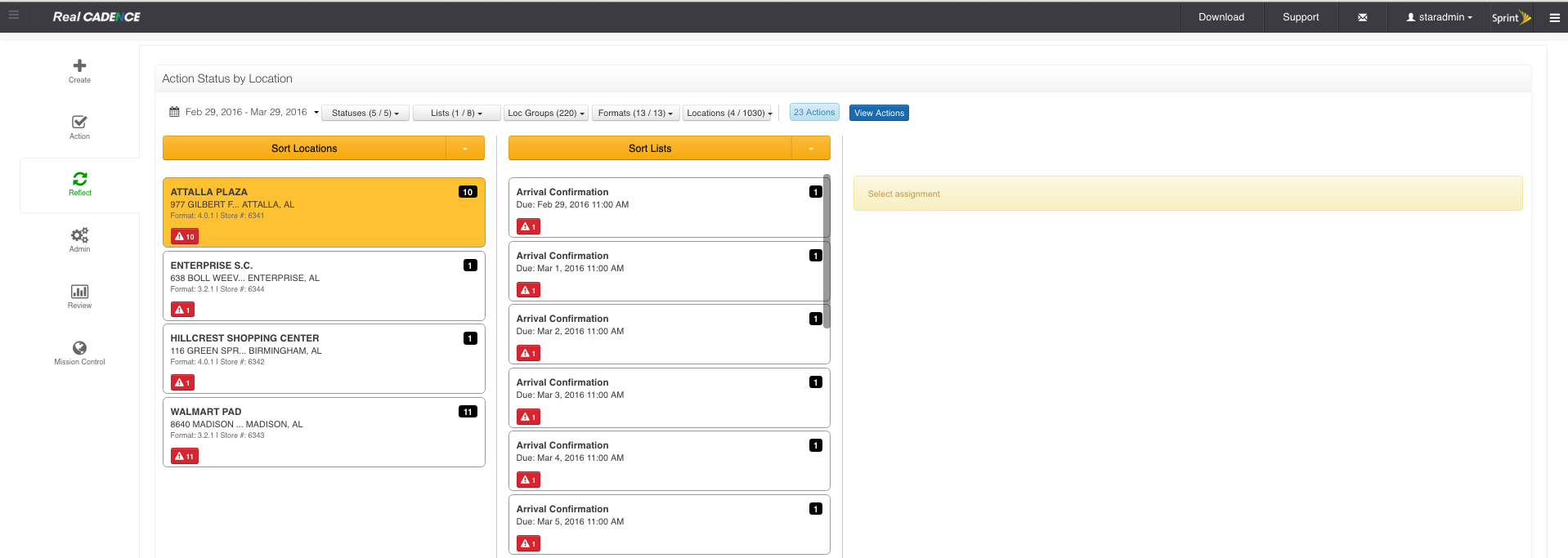Open the Review chart icon

(79, 292)
